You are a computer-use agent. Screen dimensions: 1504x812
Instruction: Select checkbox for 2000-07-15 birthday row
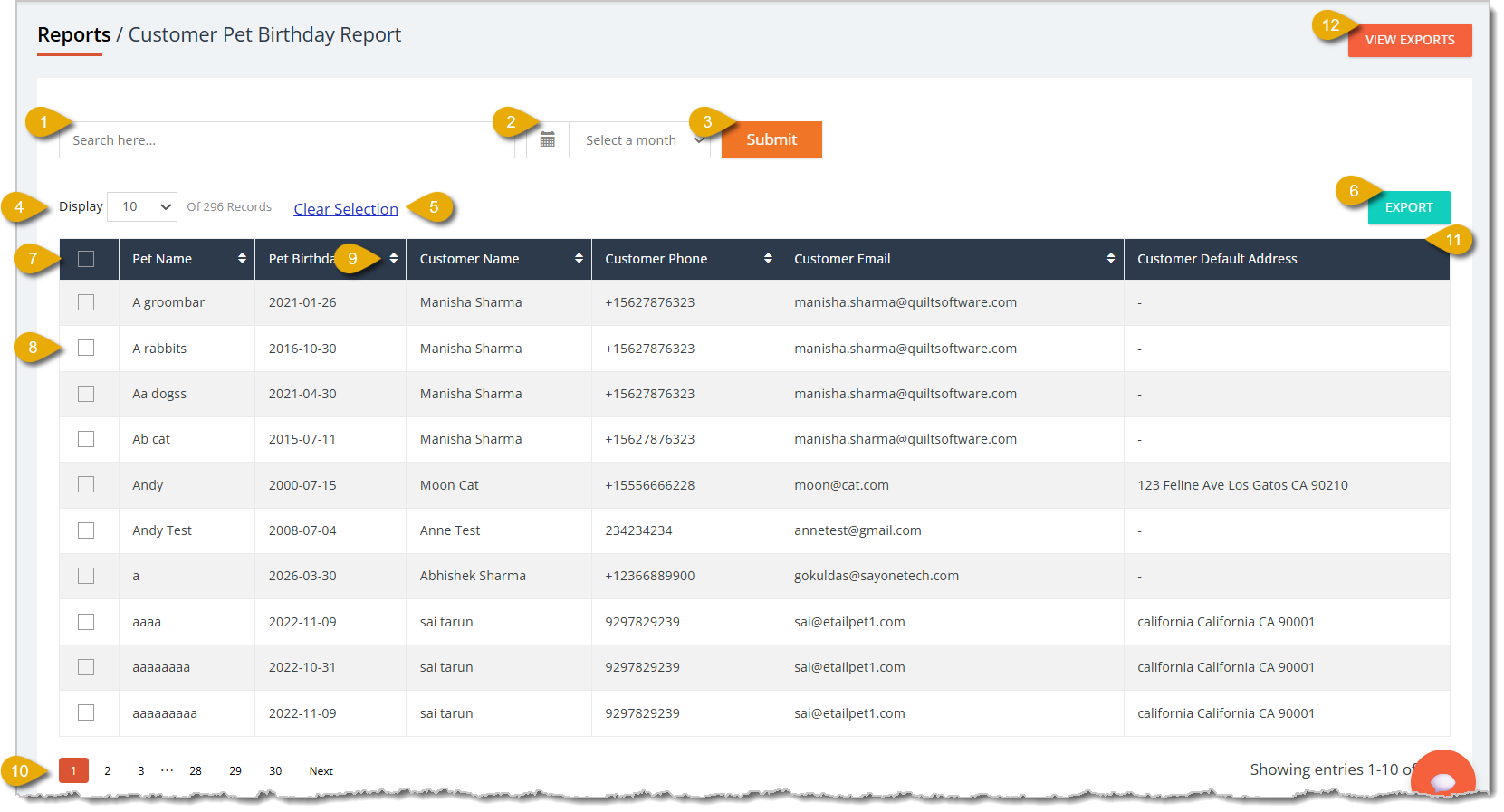(x=86, y=484)
